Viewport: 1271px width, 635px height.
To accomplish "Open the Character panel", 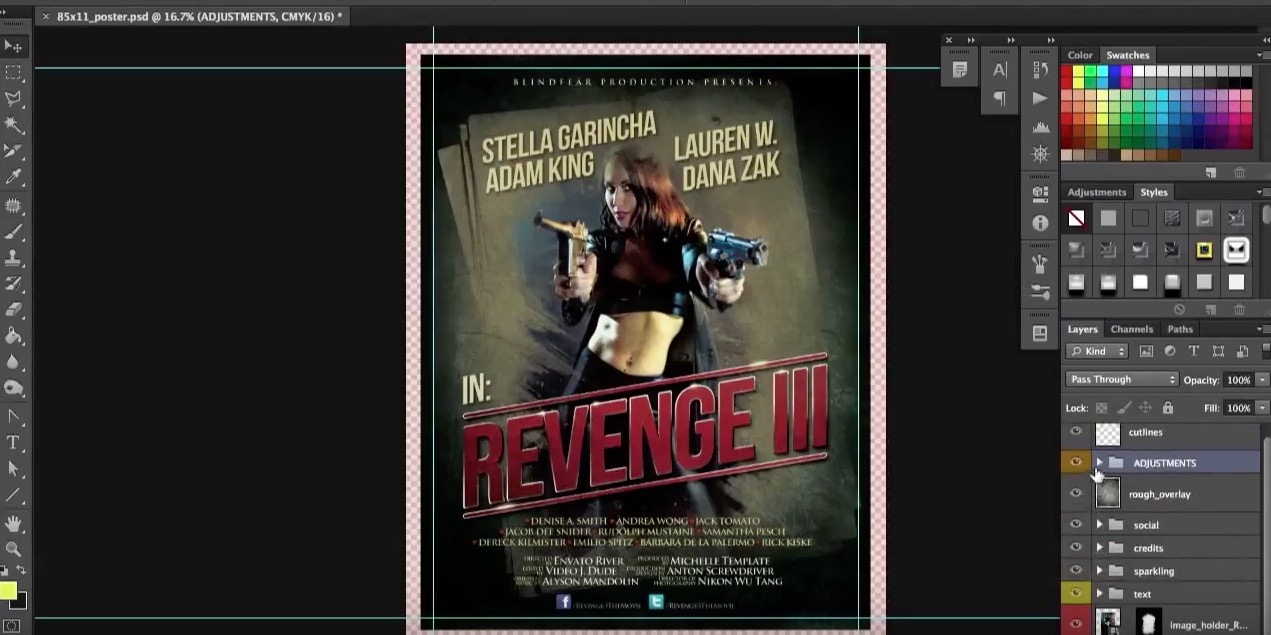I will (x=1001, y=68).
